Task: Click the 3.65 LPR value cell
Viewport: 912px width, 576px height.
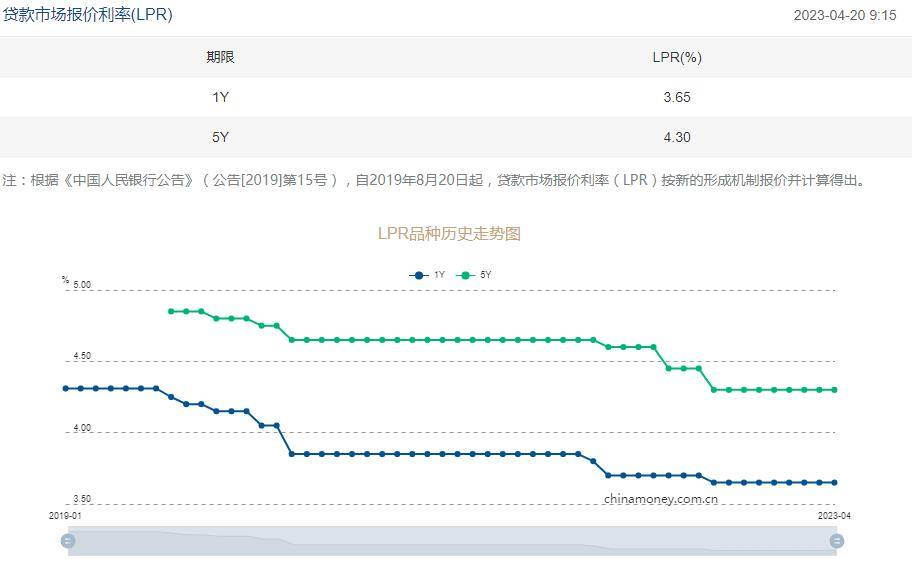Action: (x=677, y=97)
